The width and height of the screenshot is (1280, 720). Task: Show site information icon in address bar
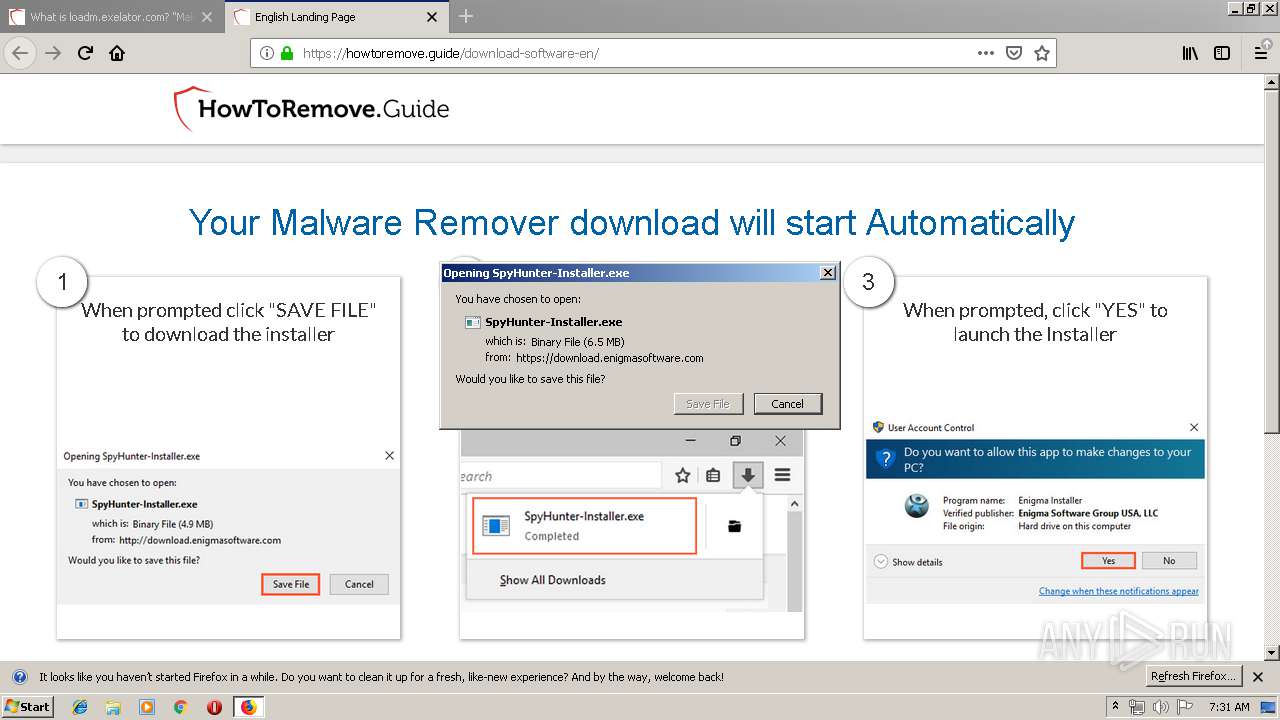tap(267, 53)
